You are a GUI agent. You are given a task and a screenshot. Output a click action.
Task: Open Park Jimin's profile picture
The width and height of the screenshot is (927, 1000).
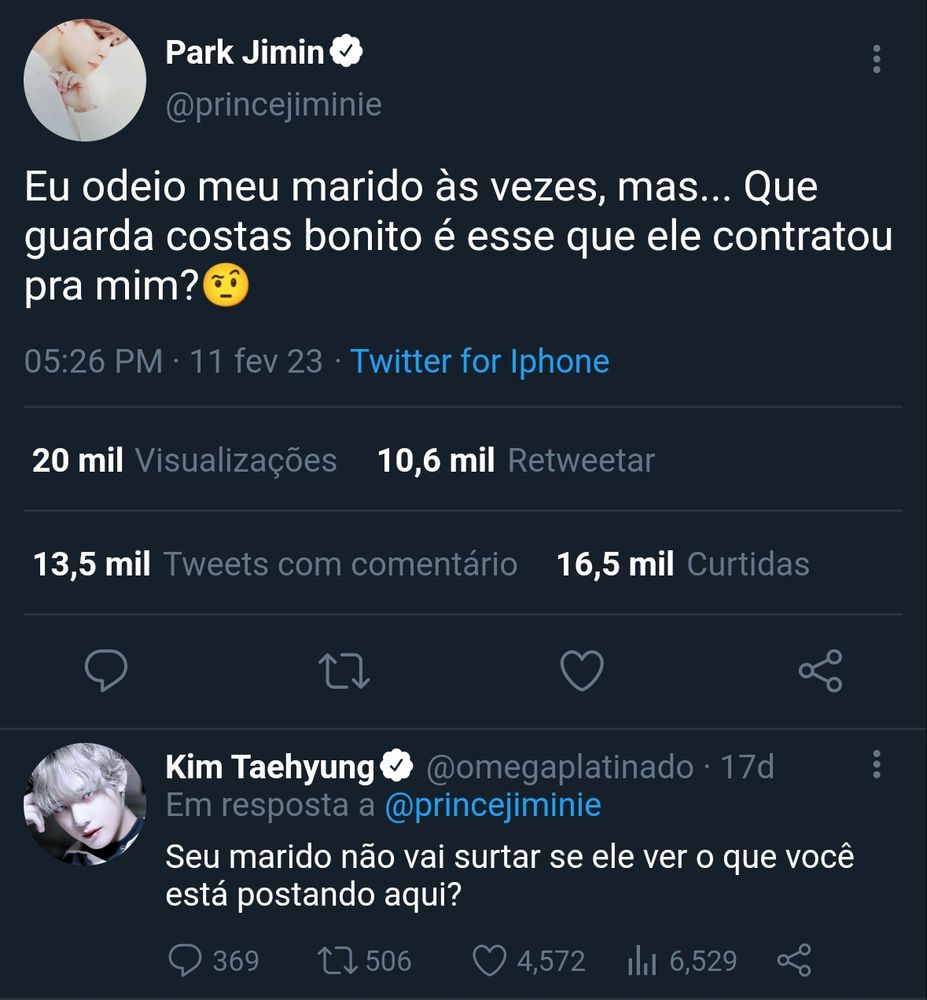point(85,80)
